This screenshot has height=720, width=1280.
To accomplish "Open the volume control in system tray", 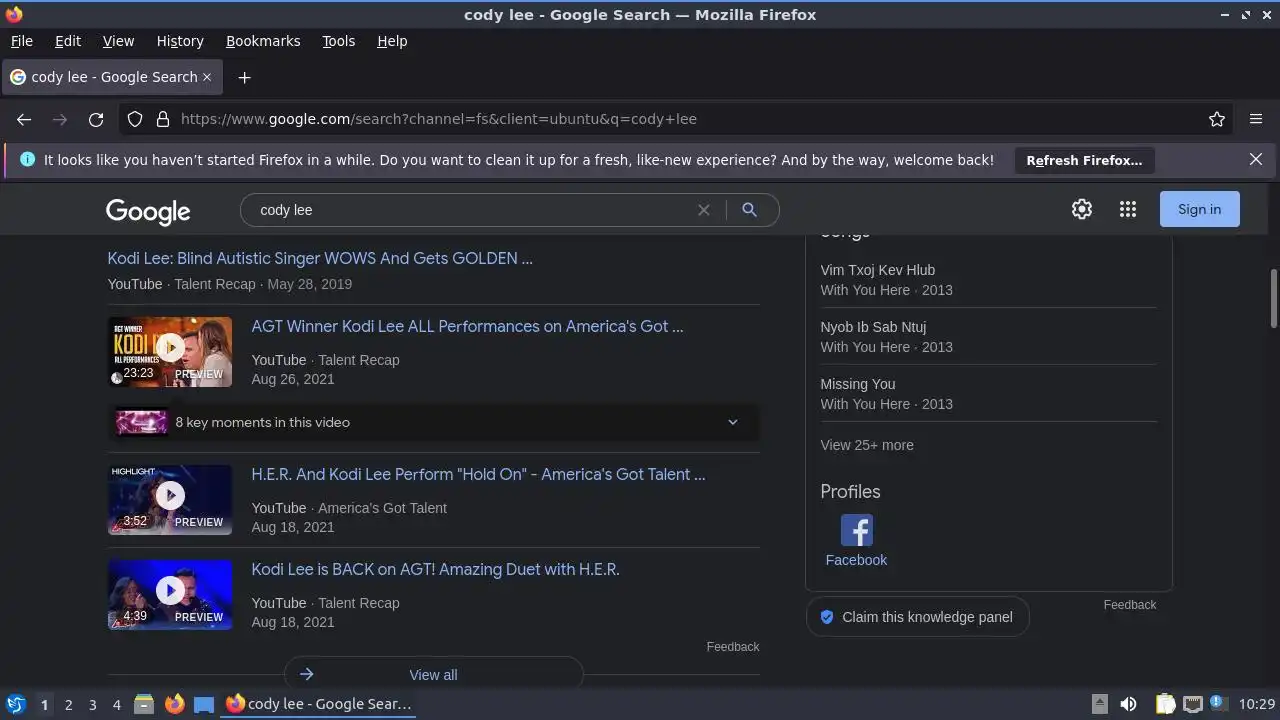I will pyautogui.click(x=1128, y=704).
